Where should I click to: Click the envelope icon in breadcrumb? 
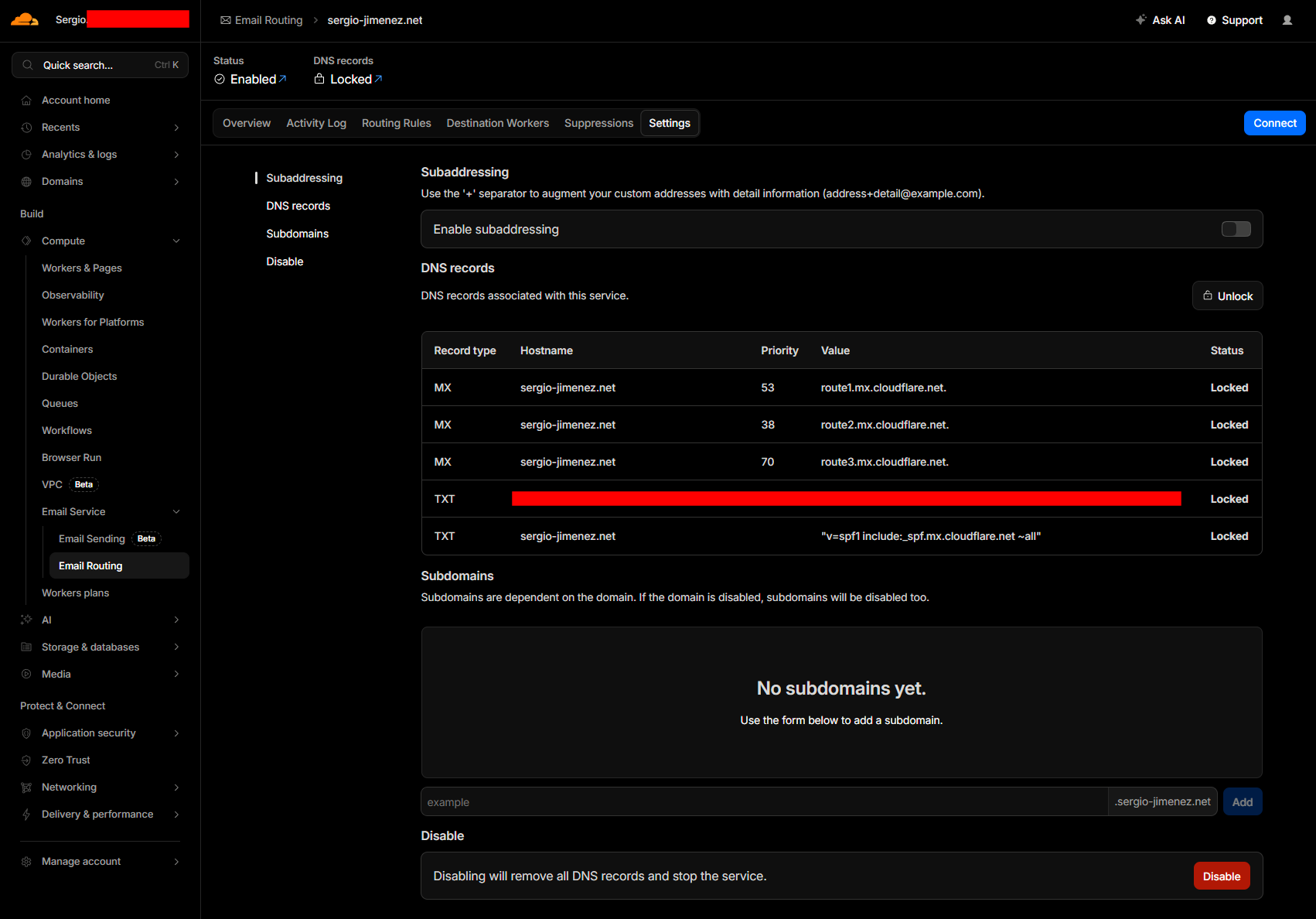pyautogui.click(x=226, y=20)
